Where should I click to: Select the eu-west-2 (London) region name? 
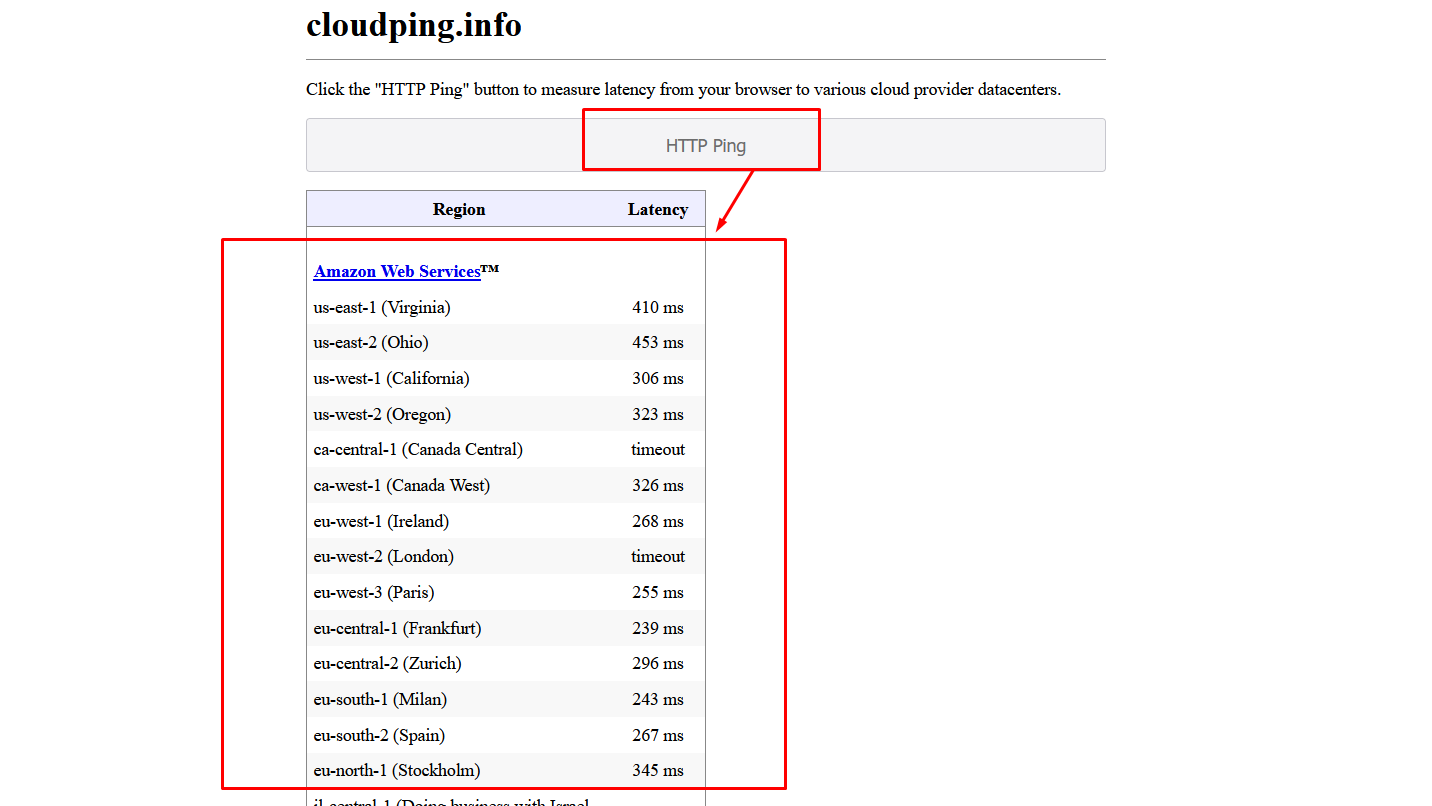pos(384,556)
